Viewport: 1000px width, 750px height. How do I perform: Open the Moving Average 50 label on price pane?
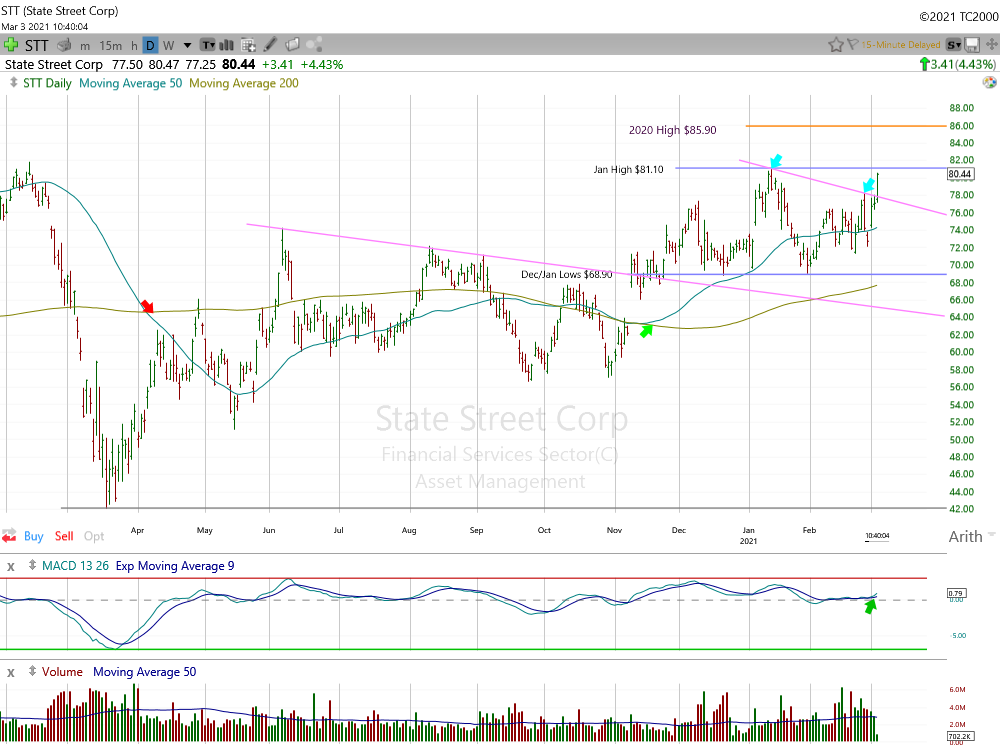point(131,83)
